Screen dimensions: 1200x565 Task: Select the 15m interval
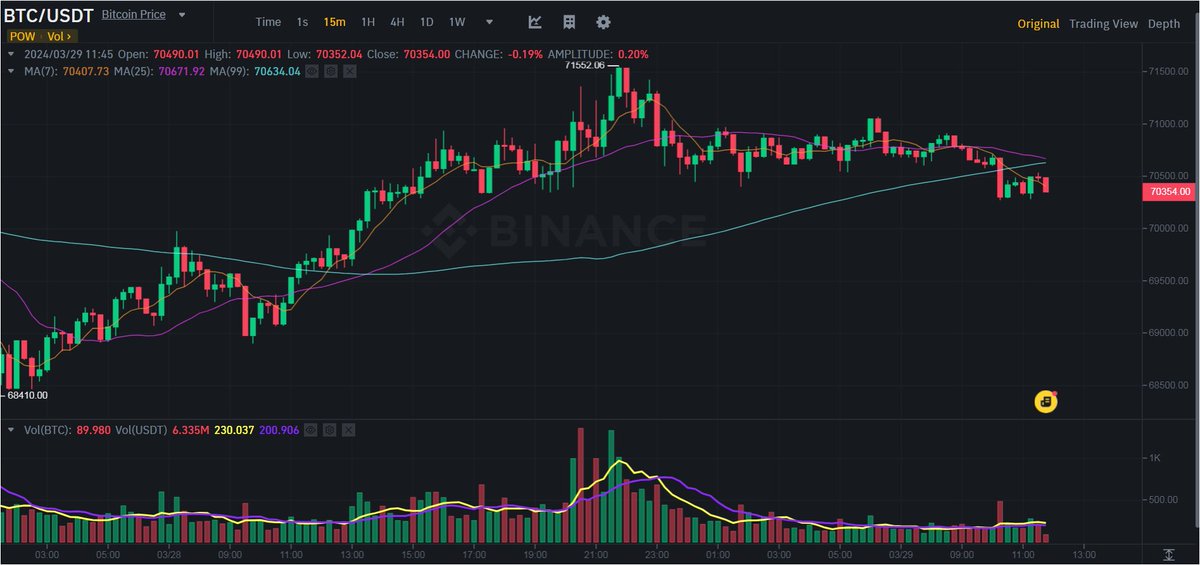coord(334,22)
